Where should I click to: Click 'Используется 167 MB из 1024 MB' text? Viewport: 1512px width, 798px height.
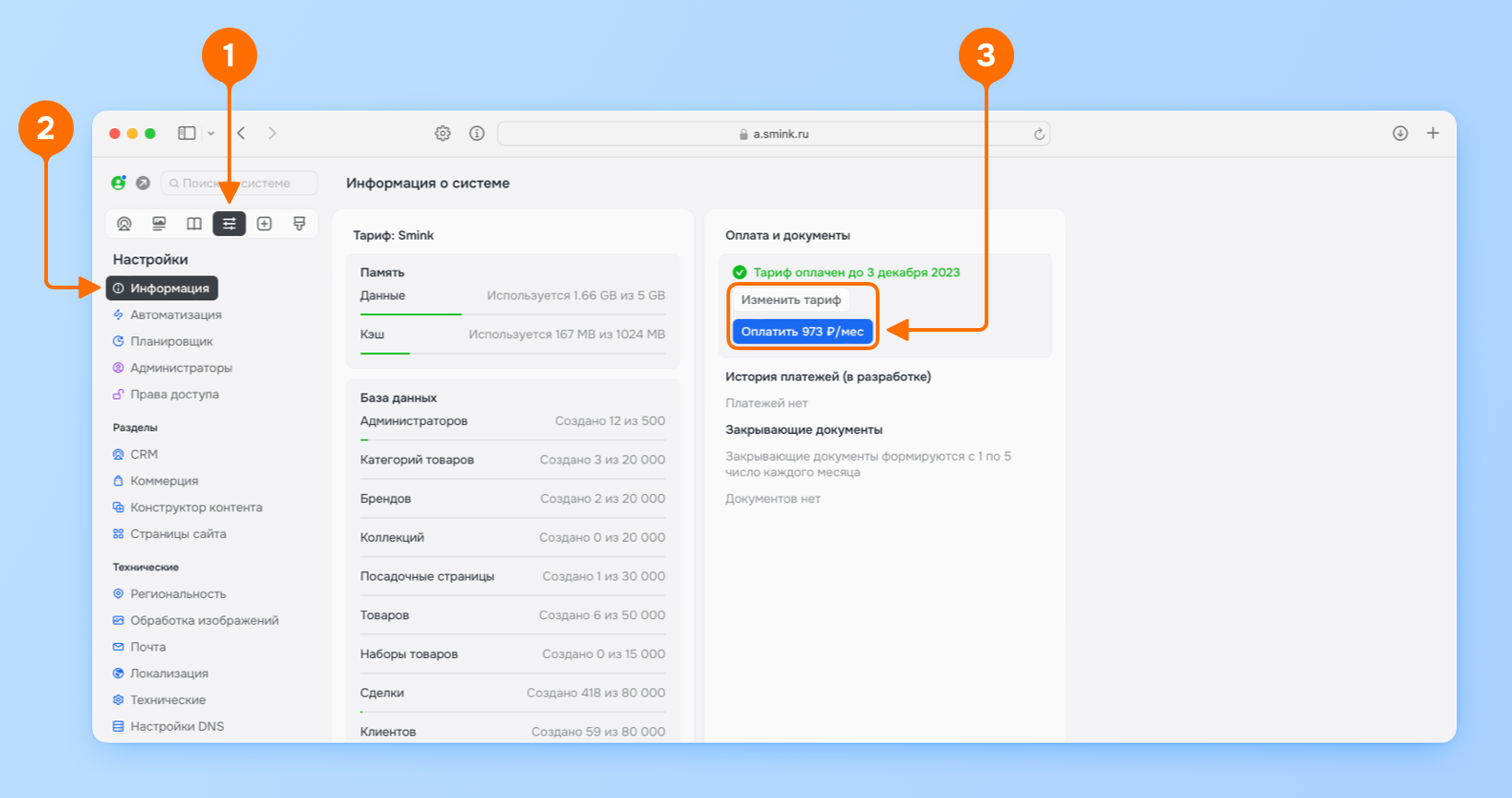pos(567,334)
